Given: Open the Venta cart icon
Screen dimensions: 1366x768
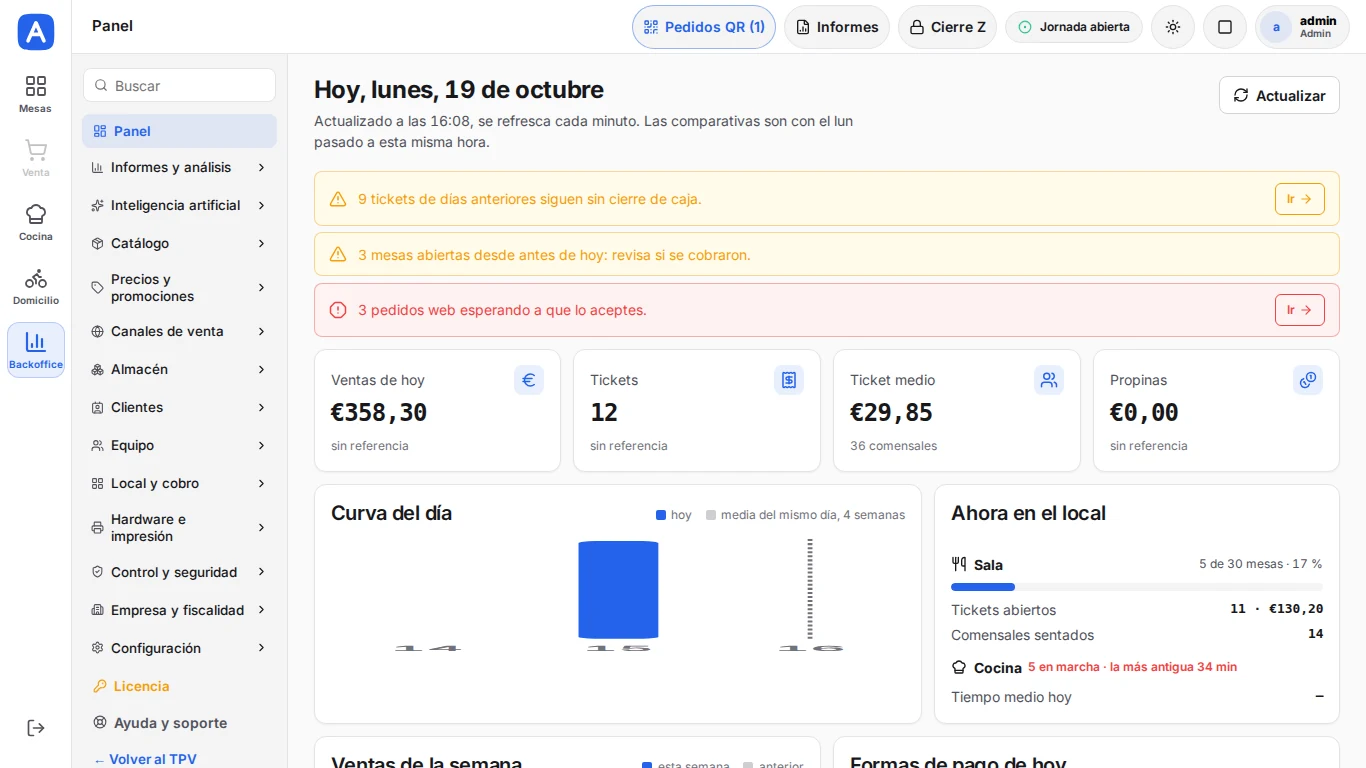Looking at the screenshot, I should click(x=36, y=158).
